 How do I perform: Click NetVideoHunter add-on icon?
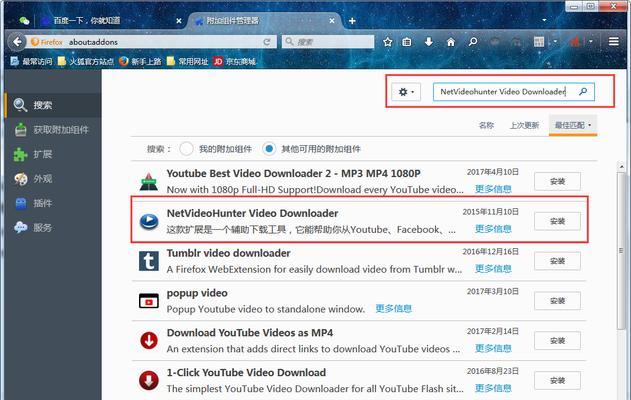coord(149,221)
